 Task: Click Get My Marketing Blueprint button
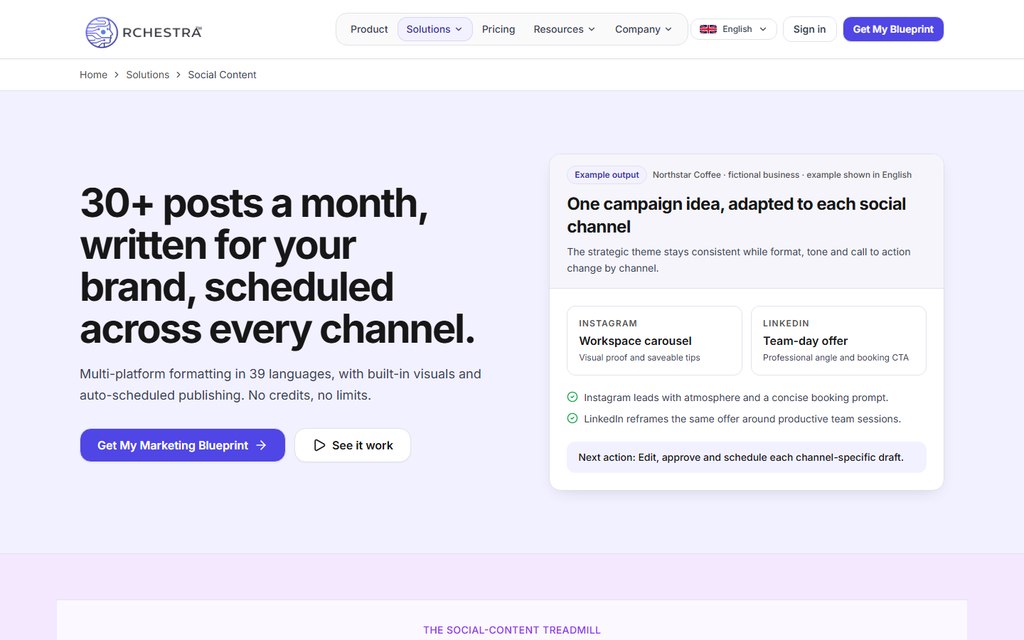pos(182,445)
